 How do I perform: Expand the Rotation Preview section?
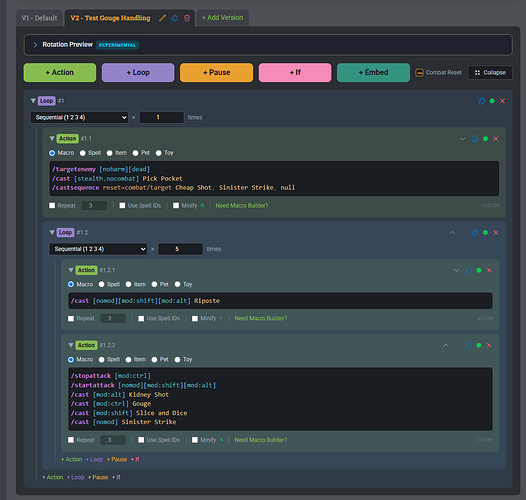(x=35, y=45)
